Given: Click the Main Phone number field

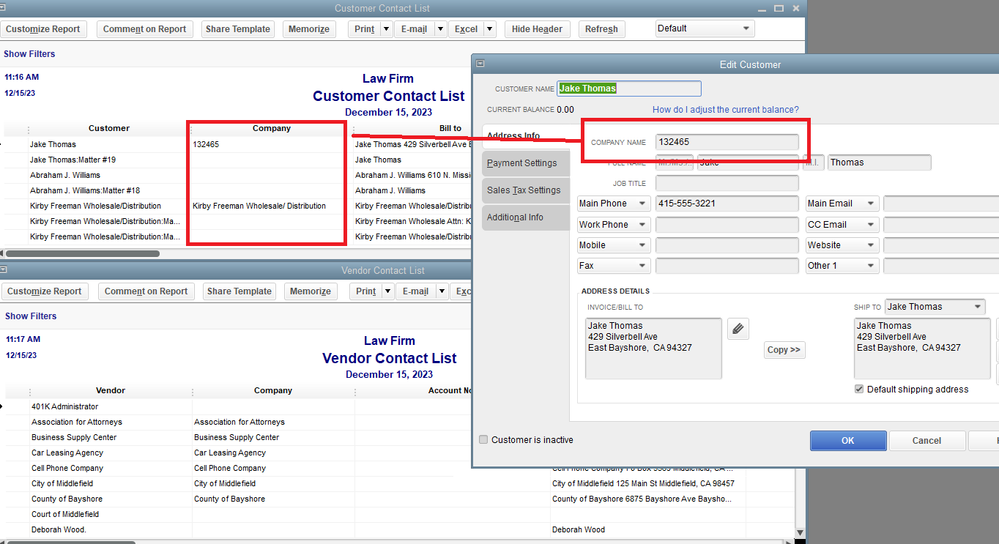Looking at the screenshot, I should pos(727,203).
